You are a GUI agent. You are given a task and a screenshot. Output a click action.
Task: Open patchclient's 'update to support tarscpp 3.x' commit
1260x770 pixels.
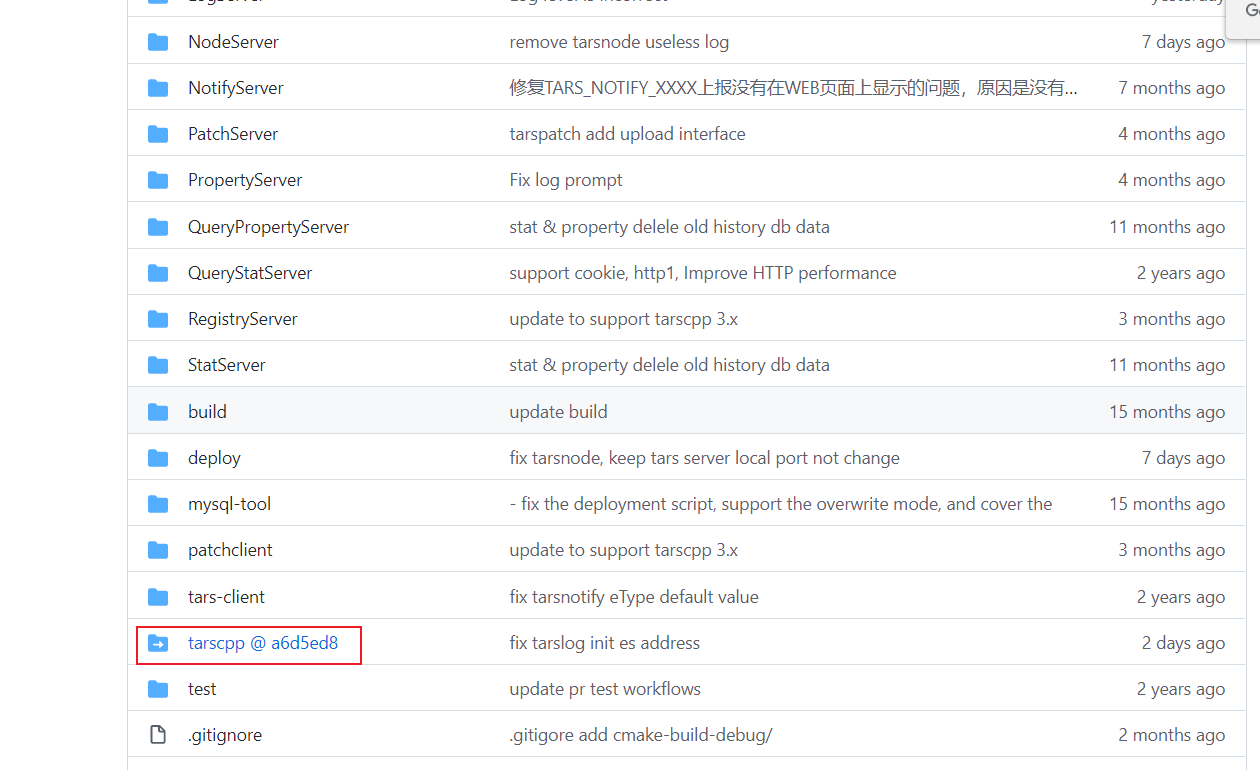[624, 550]
